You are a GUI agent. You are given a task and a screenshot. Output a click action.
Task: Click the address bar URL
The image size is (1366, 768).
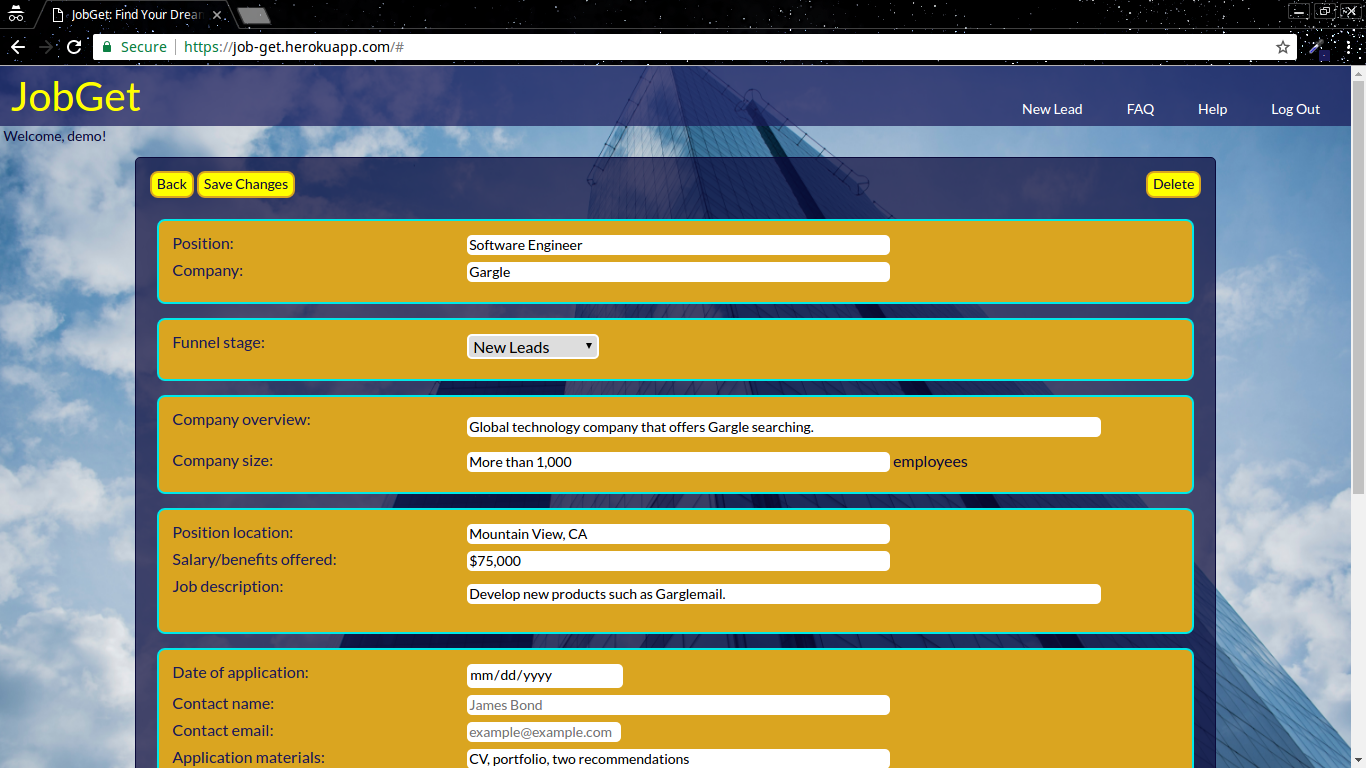293,47
